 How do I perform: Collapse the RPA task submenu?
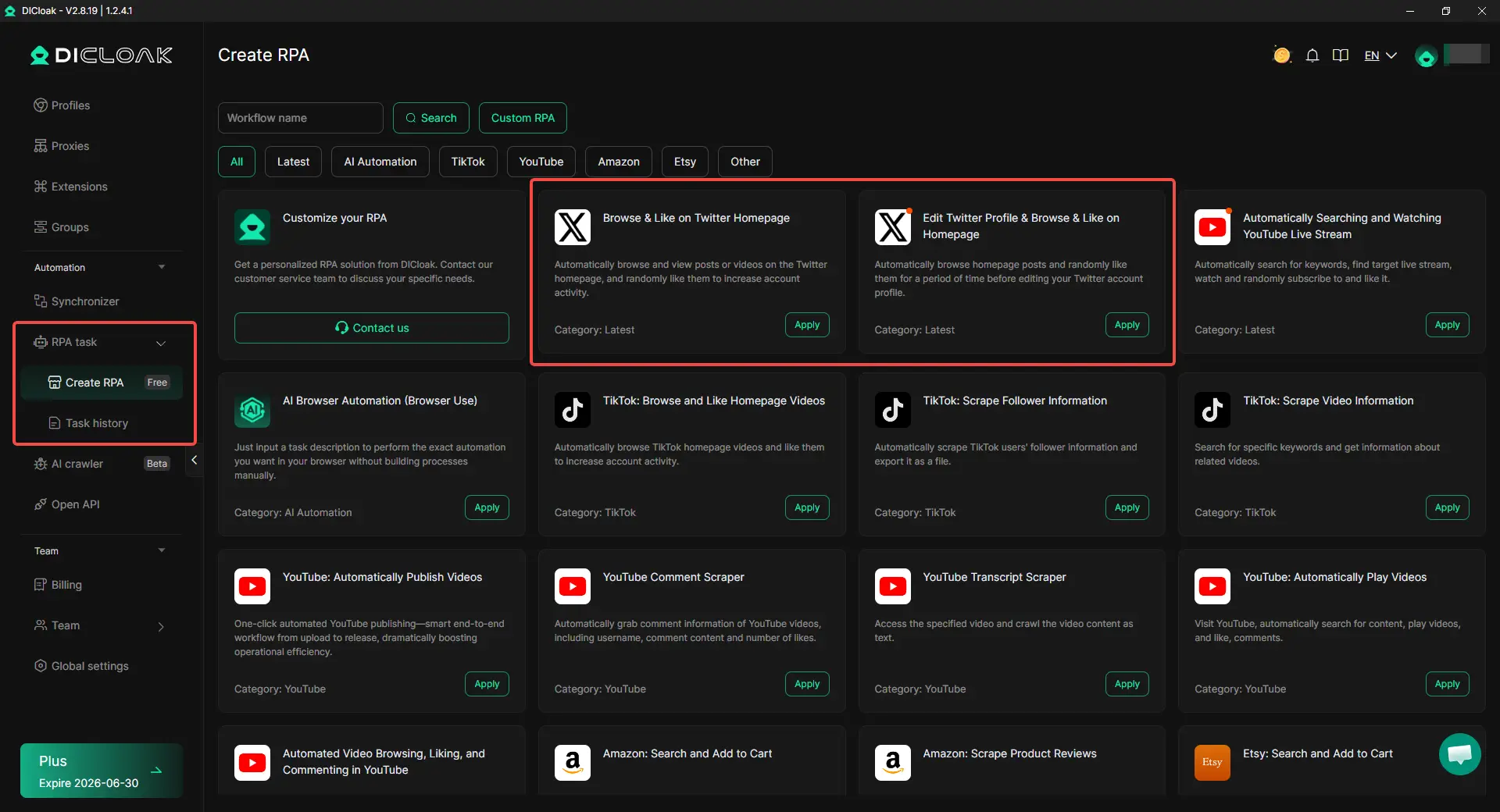[161, 343]
